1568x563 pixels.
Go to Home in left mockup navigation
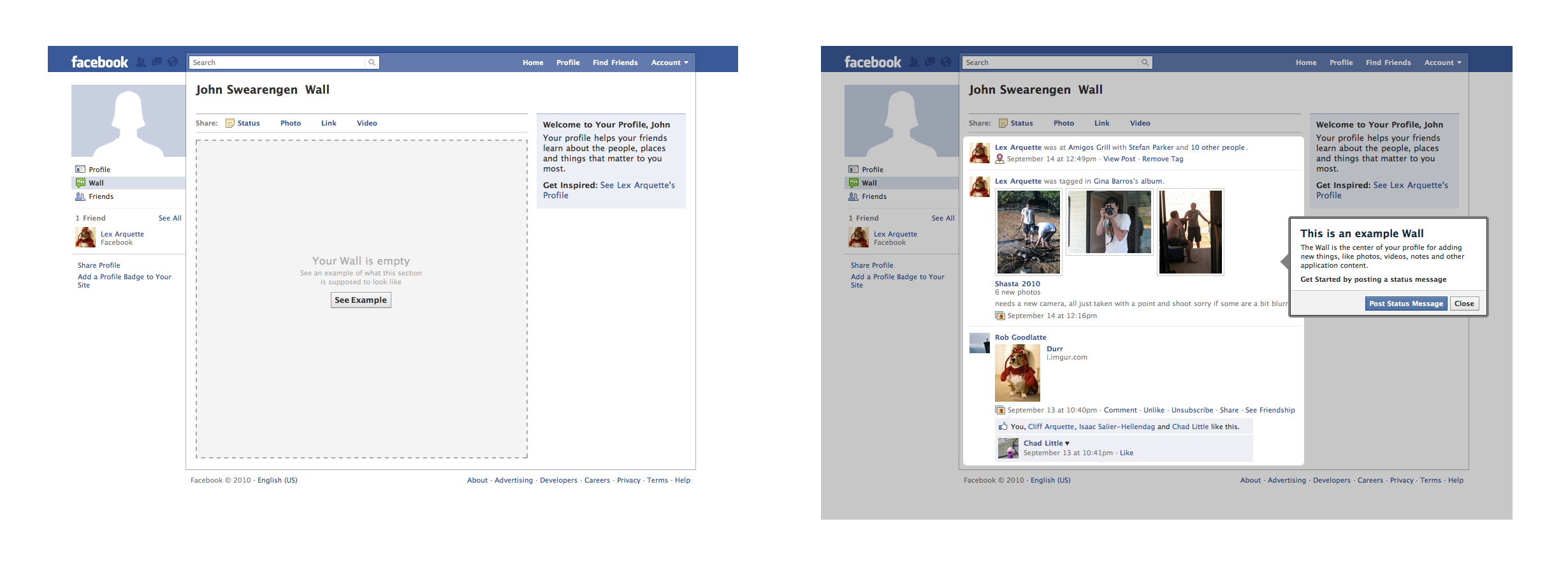533,62
